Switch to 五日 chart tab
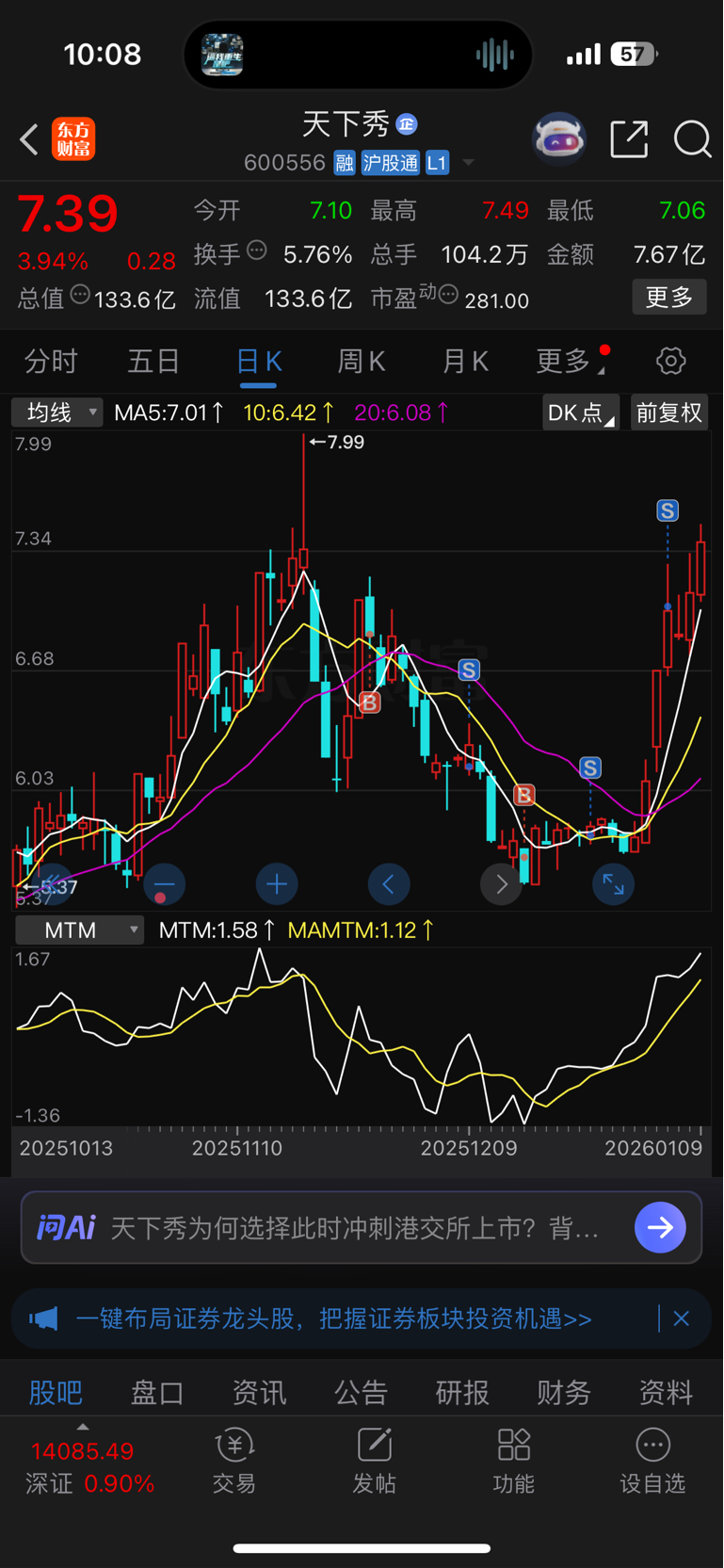This screenshot has width=724, height=1568. click(x=153, y=361)
